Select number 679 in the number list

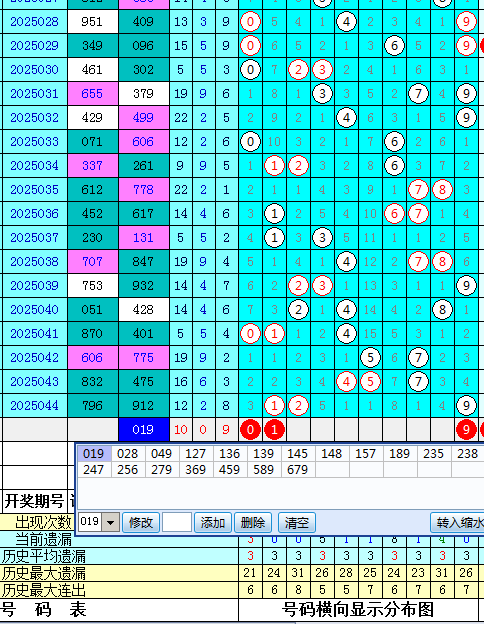298,470
